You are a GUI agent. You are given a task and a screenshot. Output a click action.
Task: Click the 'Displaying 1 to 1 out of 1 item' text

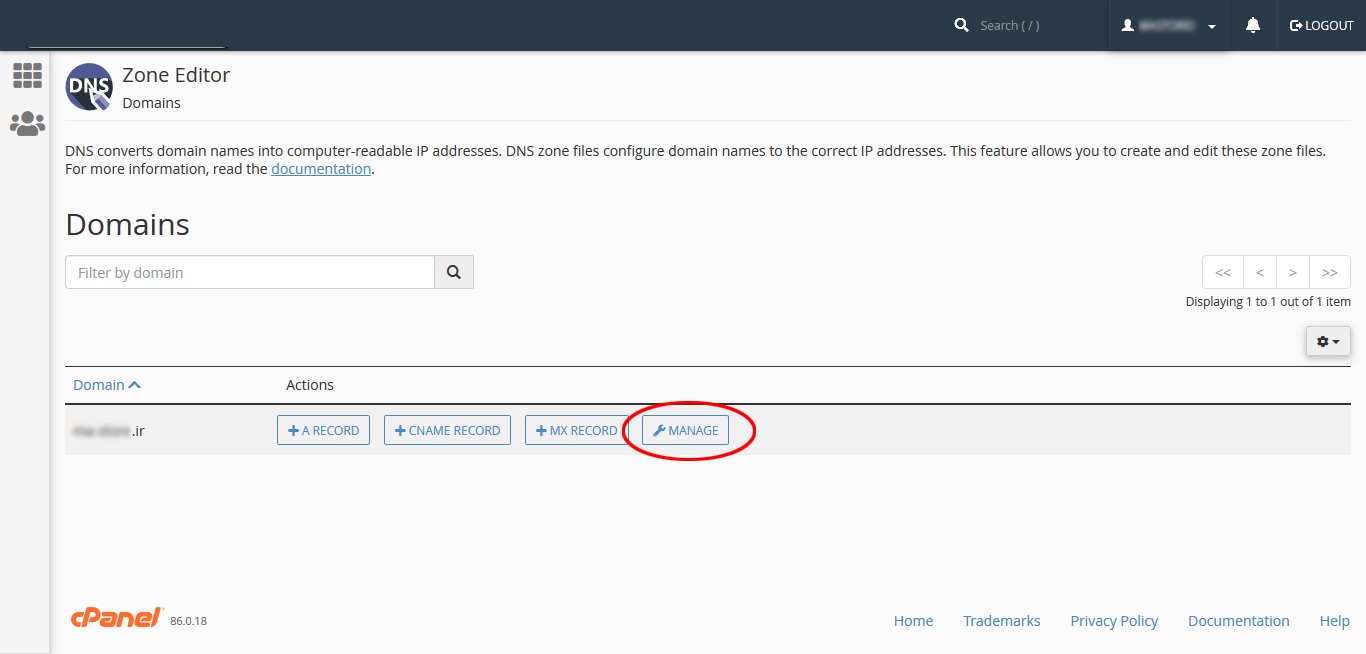[x=1268, y=301]
